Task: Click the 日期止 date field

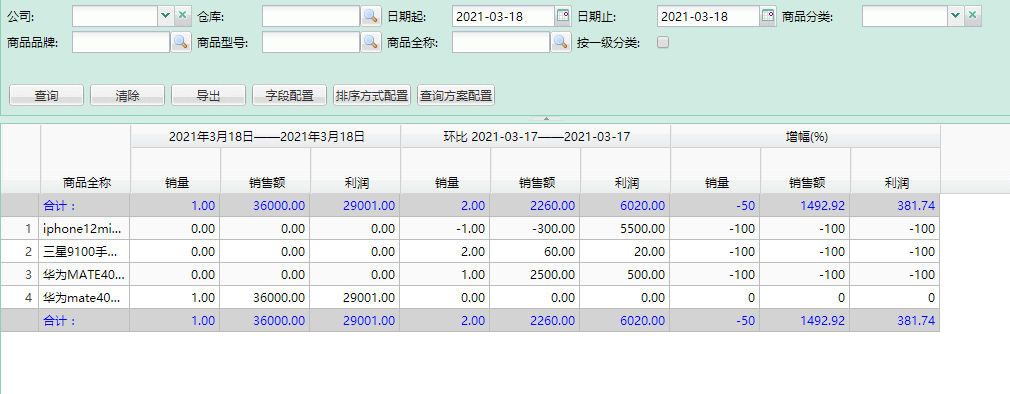Action: point(709,16)
